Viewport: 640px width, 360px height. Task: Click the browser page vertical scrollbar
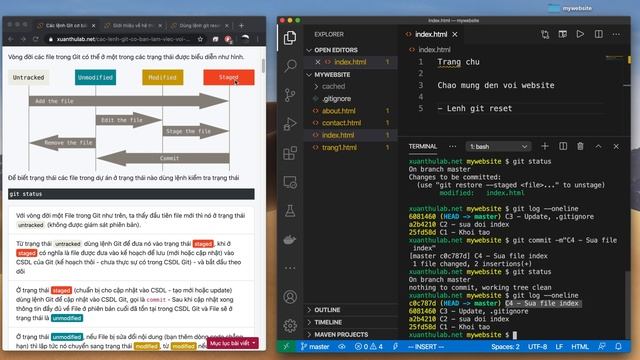263,66
